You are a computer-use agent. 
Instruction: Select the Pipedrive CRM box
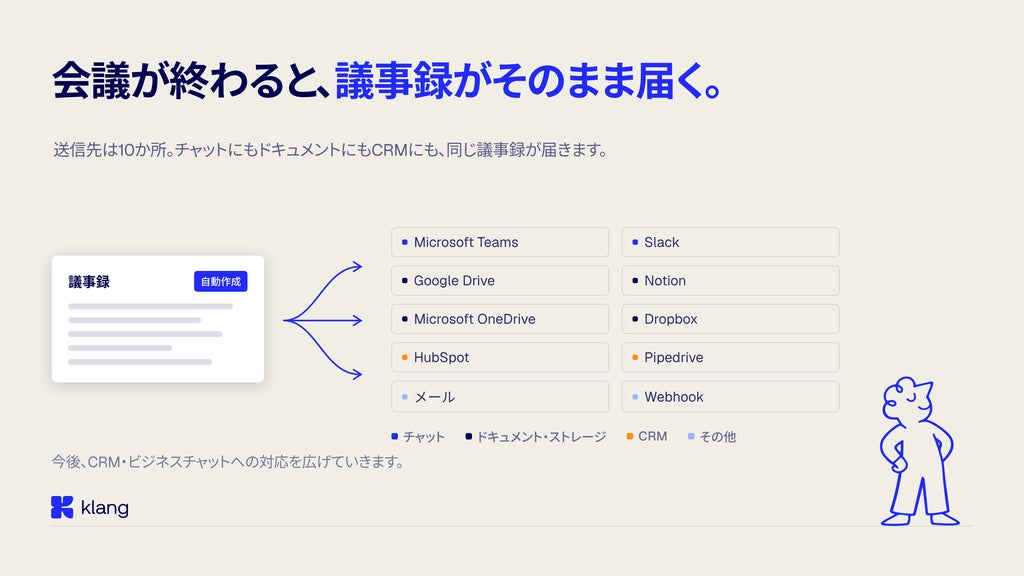point(730,358)
